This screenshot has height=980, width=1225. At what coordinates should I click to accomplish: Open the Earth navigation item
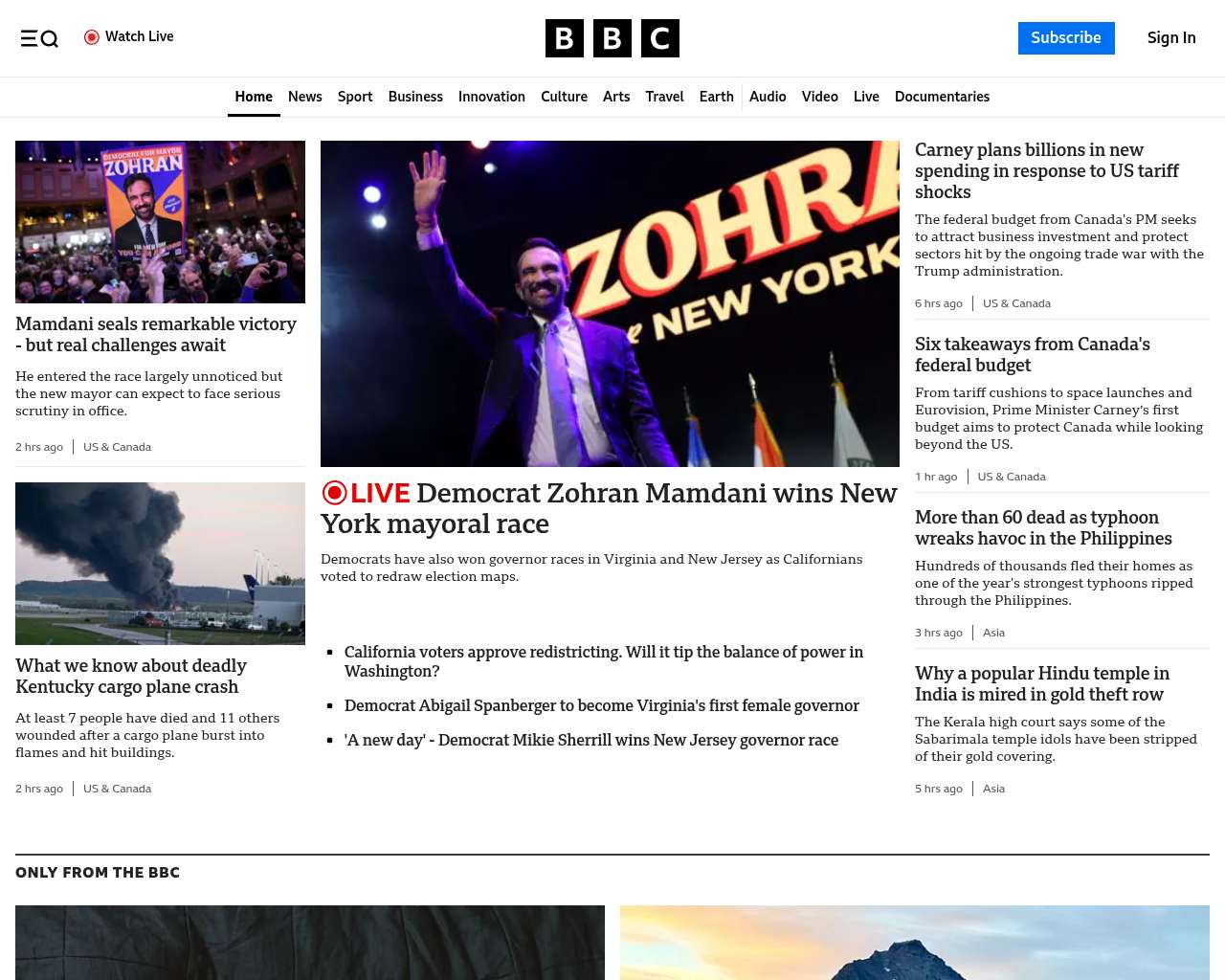coord(716,97)
